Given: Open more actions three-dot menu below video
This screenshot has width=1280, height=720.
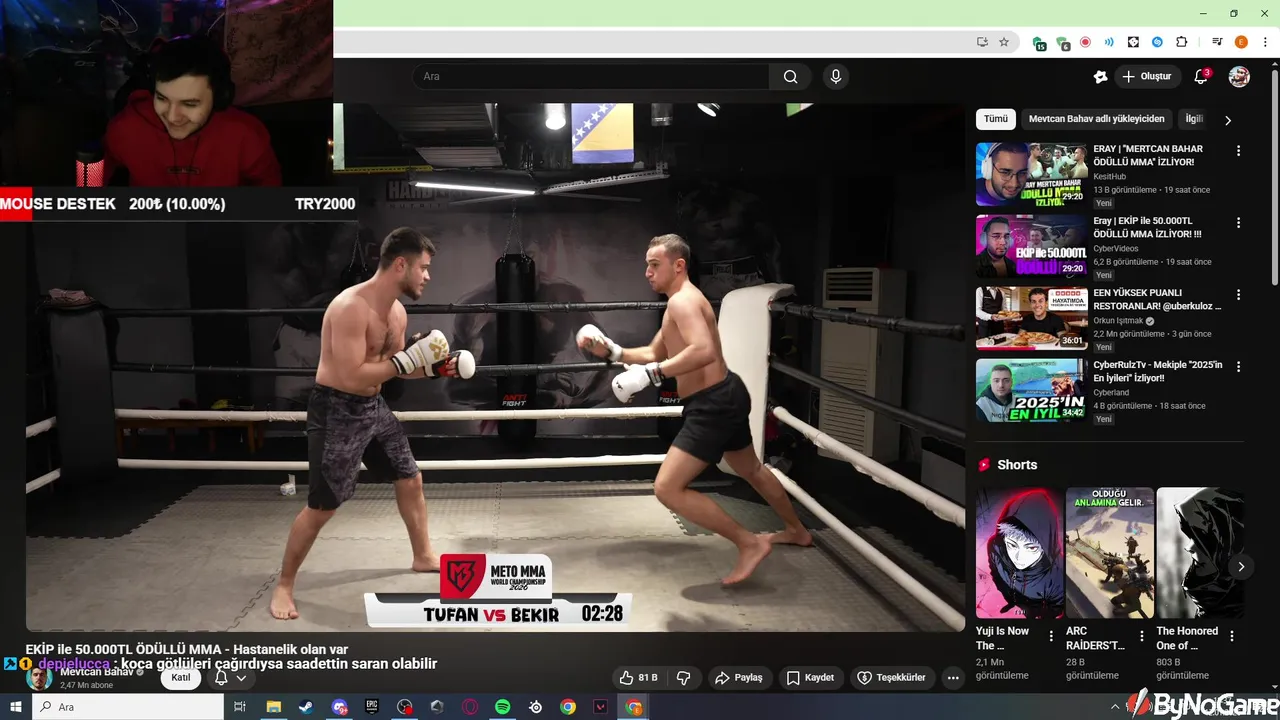Looking at the screenshot, I should [953, 678].
